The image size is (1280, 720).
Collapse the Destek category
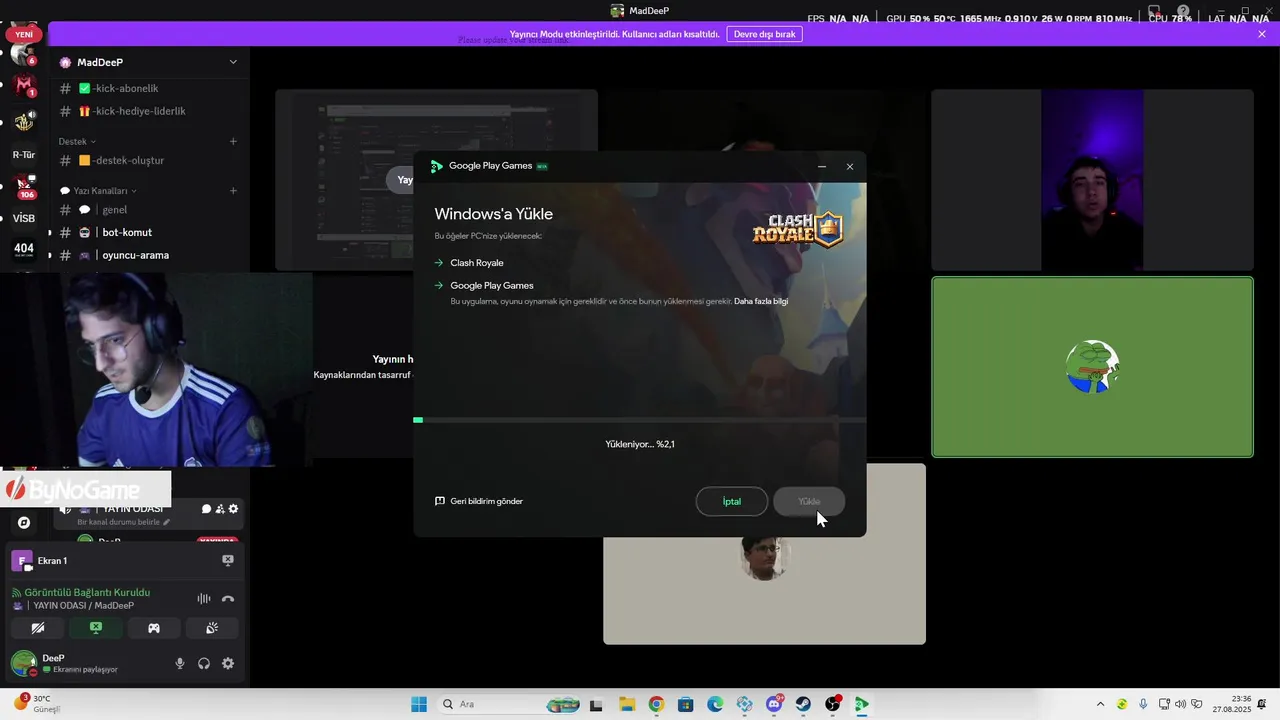[x=77, y=141]
